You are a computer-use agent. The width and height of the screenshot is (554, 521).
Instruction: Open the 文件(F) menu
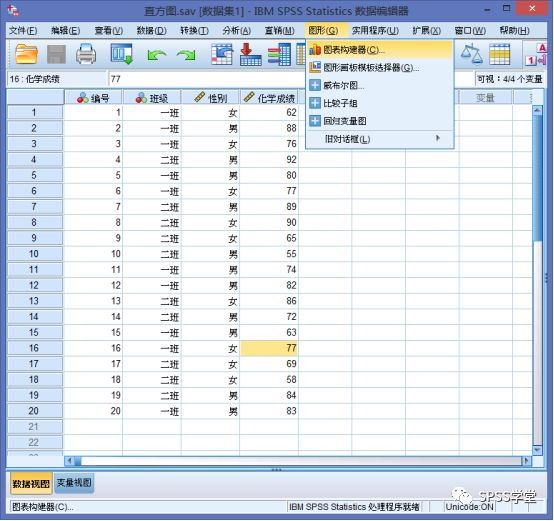point(23,31)
